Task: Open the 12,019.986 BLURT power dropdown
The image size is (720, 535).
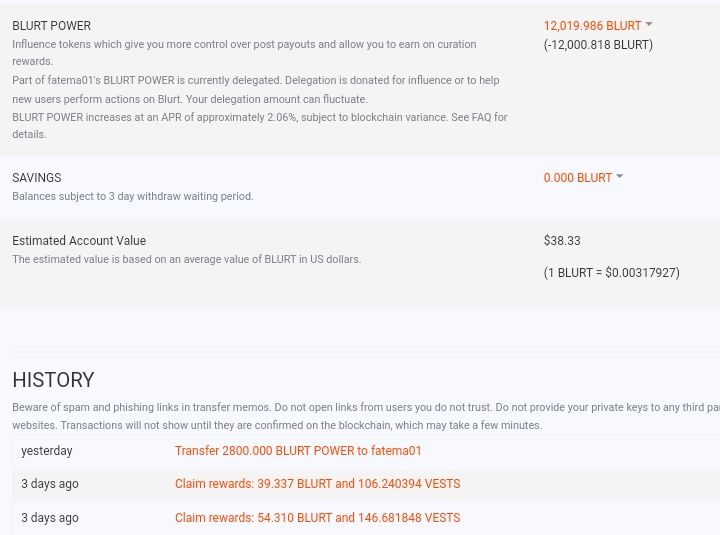Action: tap(592, 26)
